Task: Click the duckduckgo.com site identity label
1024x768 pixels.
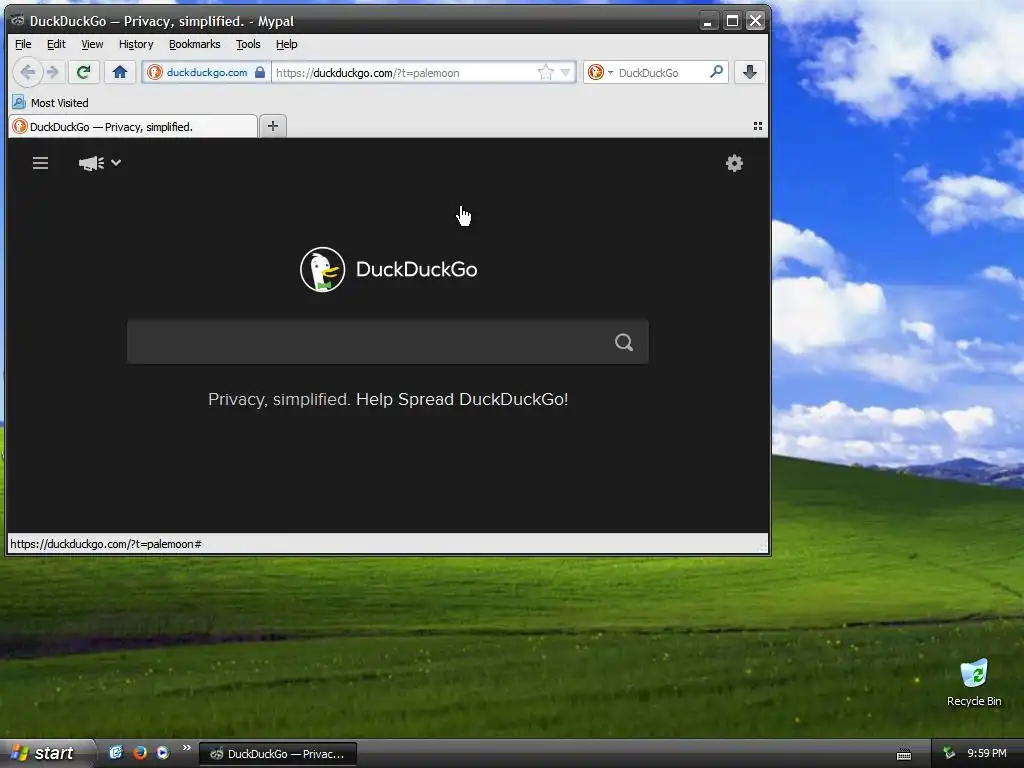Action: tap(206, 72)
